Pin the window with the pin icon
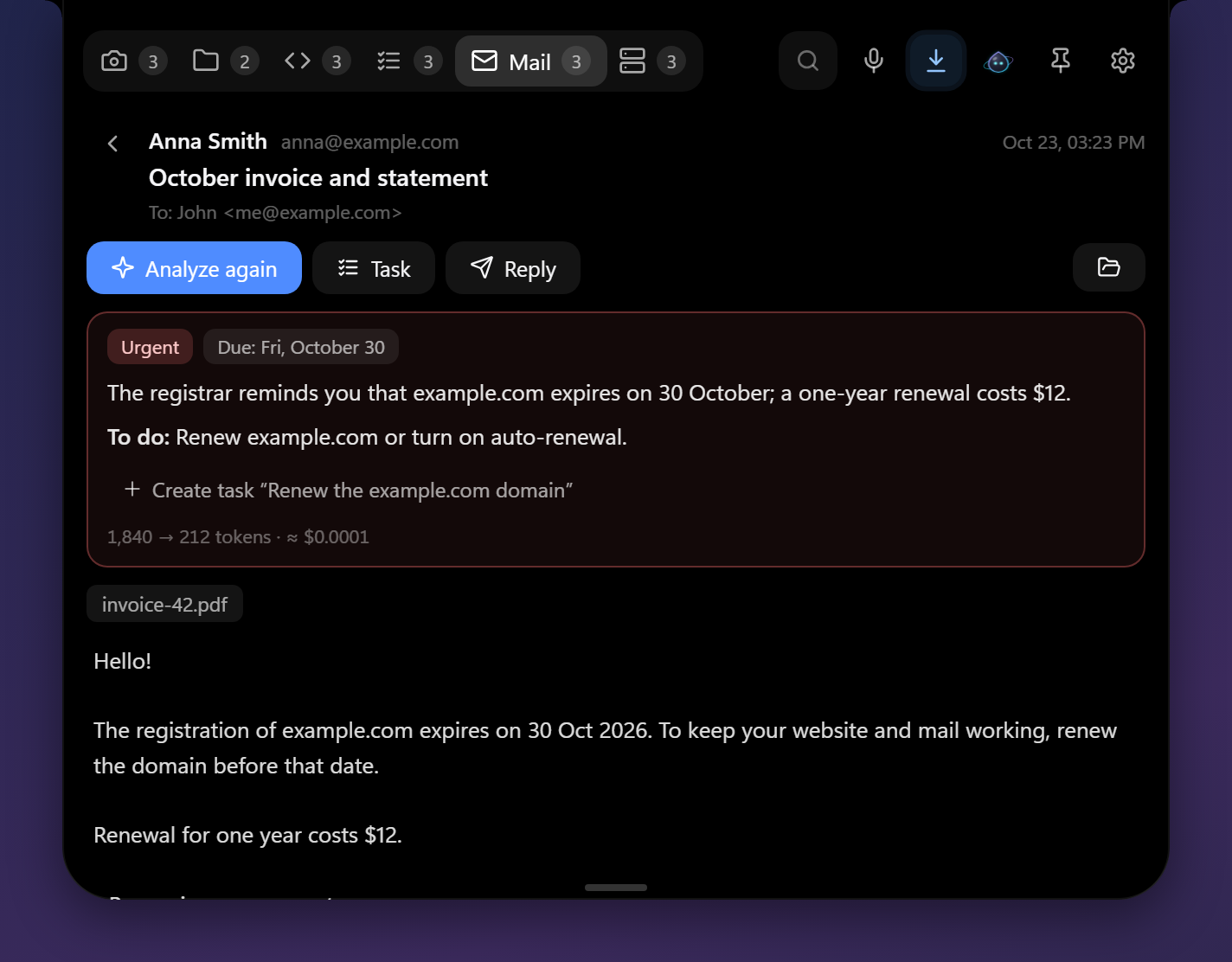Screen dimensions: 1232x962 coord(1061,61)
